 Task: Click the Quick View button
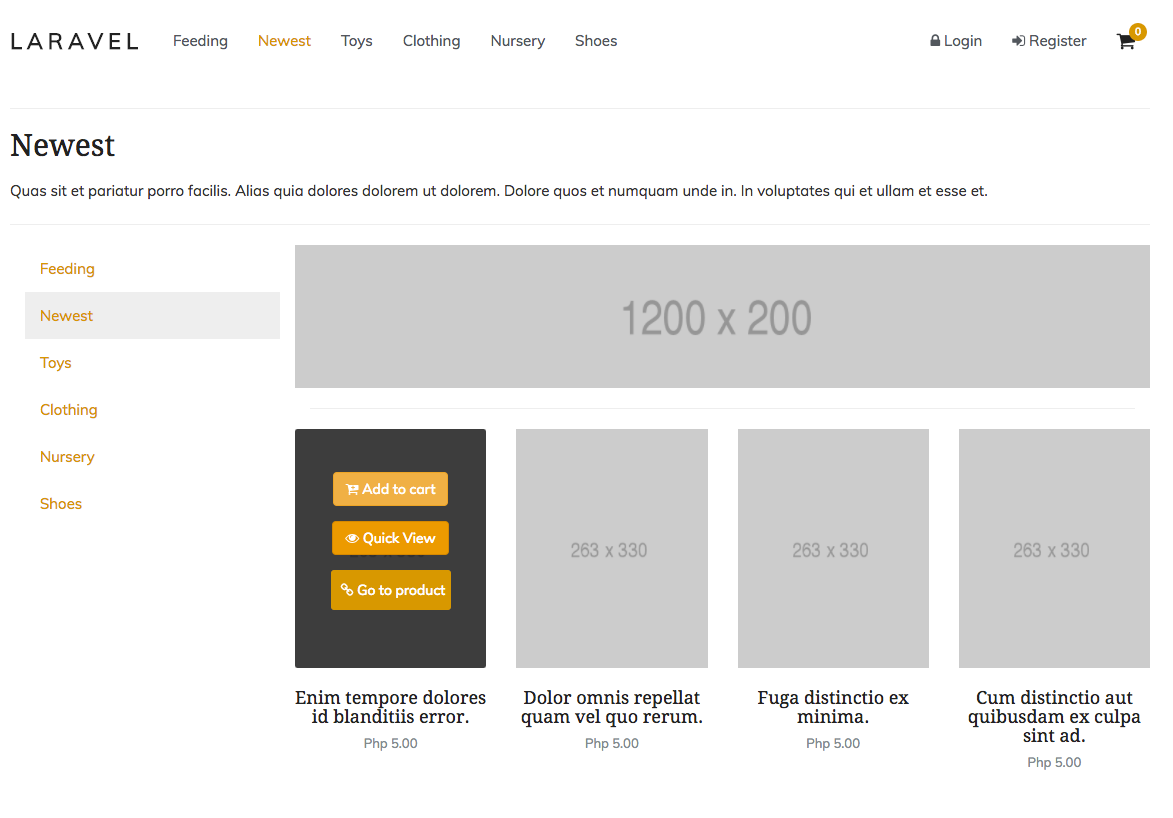pos(391,538)
